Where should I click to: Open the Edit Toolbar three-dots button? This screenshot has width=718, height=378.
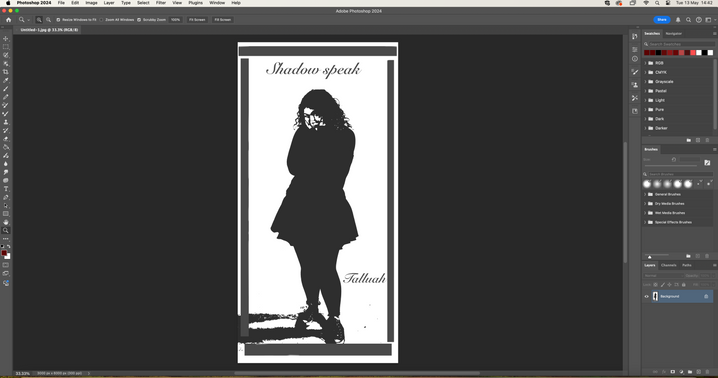pos(6,239)
